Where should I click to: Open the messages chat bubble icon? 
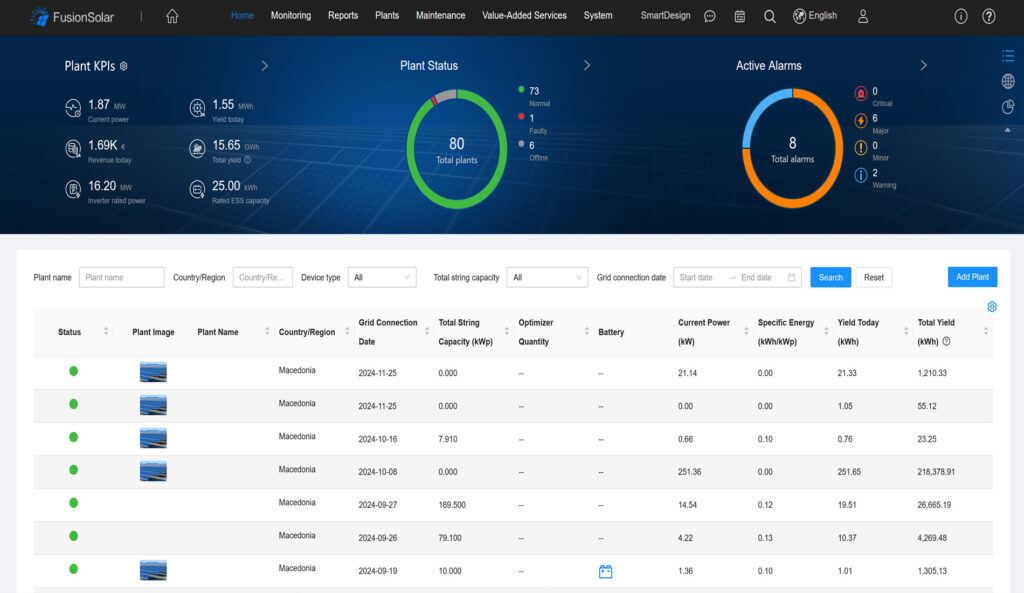click(710, 16)
